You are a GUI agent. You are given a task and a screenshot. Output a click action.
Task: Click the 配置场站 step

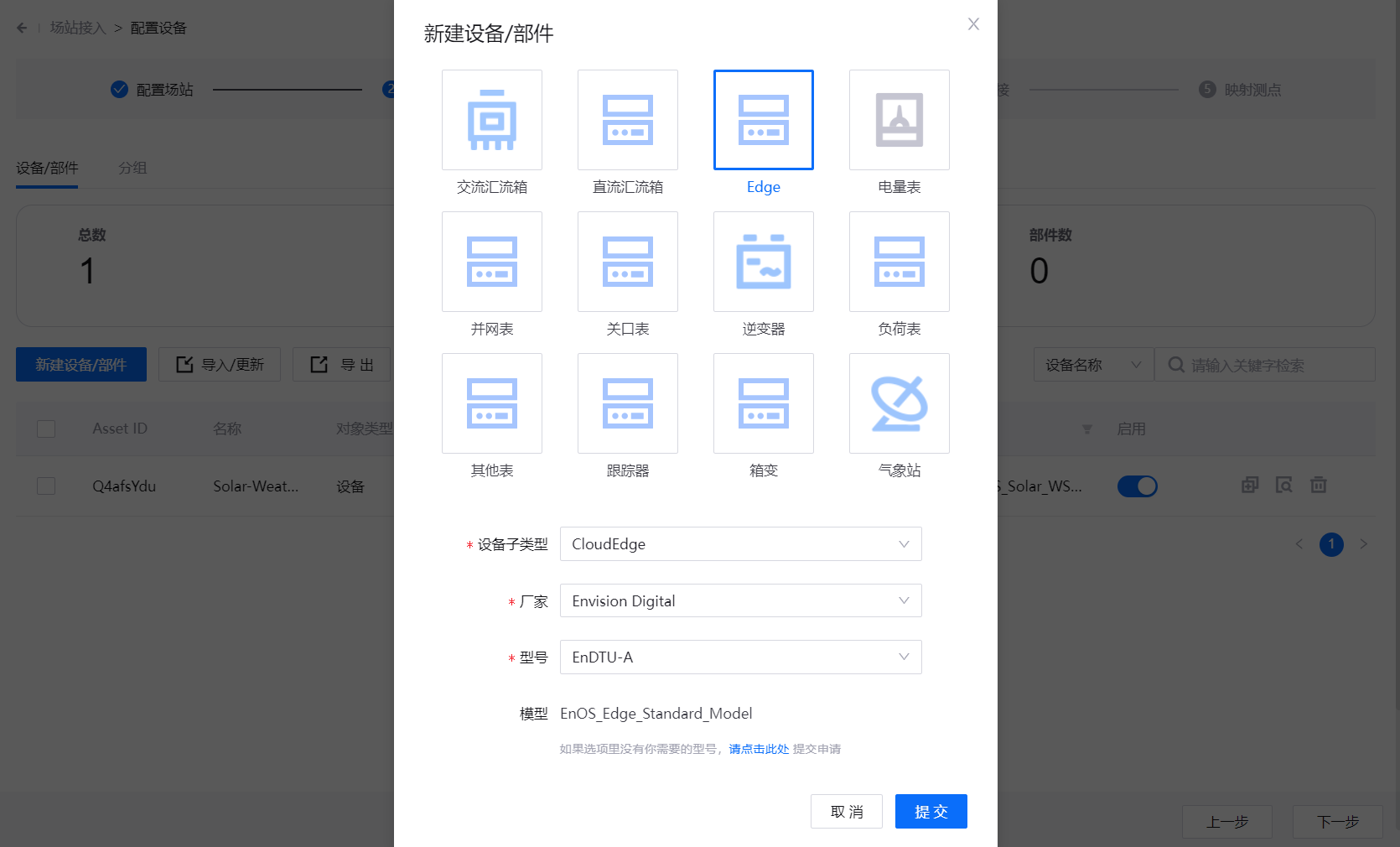(x=153, y=90)
